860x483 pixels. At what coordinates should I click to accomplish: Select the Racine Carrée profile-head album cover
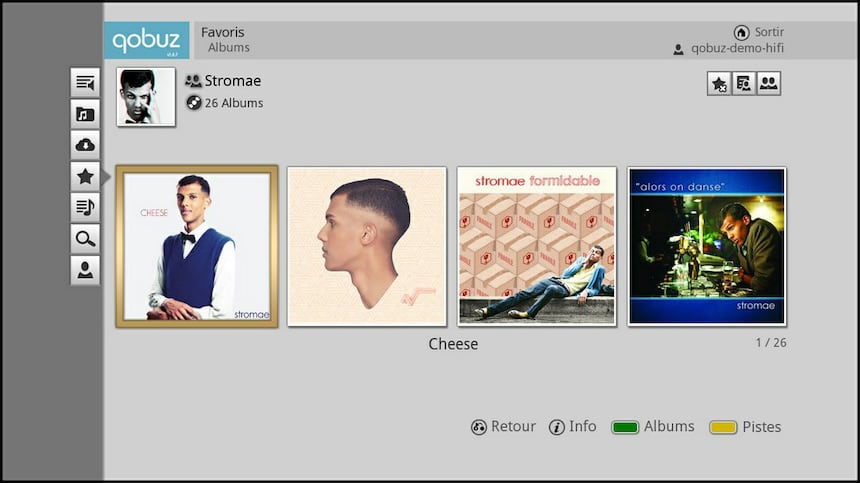[x=367, y=247]
